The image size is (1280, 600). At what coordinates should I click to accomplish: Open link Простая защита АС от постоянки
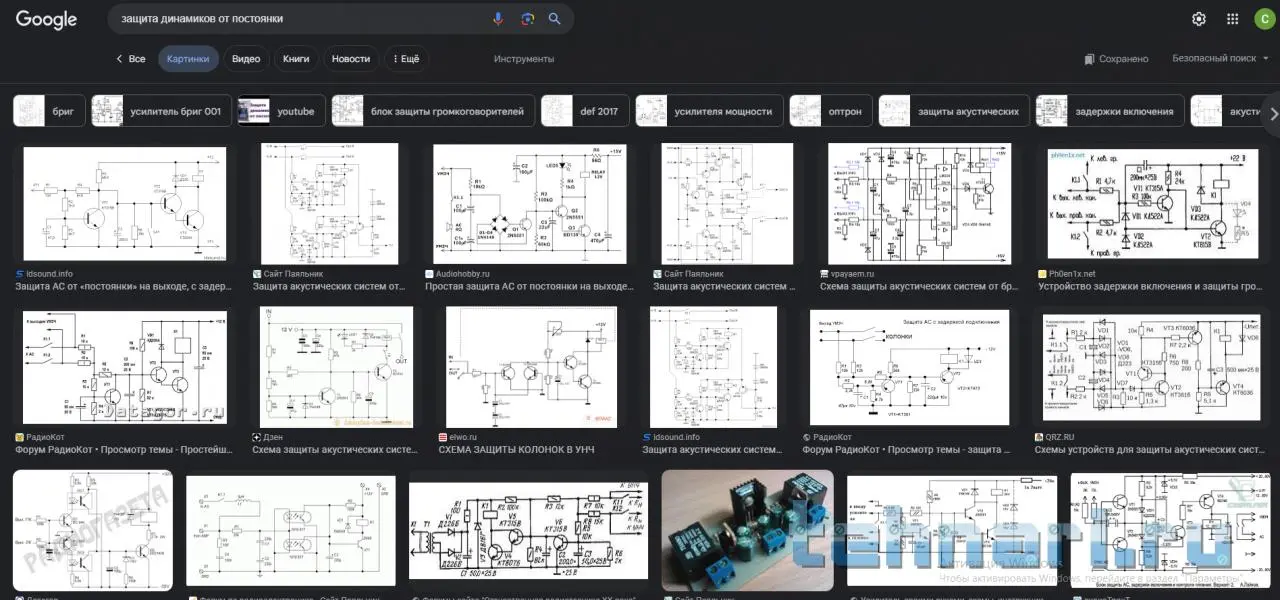click(x=529, y=286)
